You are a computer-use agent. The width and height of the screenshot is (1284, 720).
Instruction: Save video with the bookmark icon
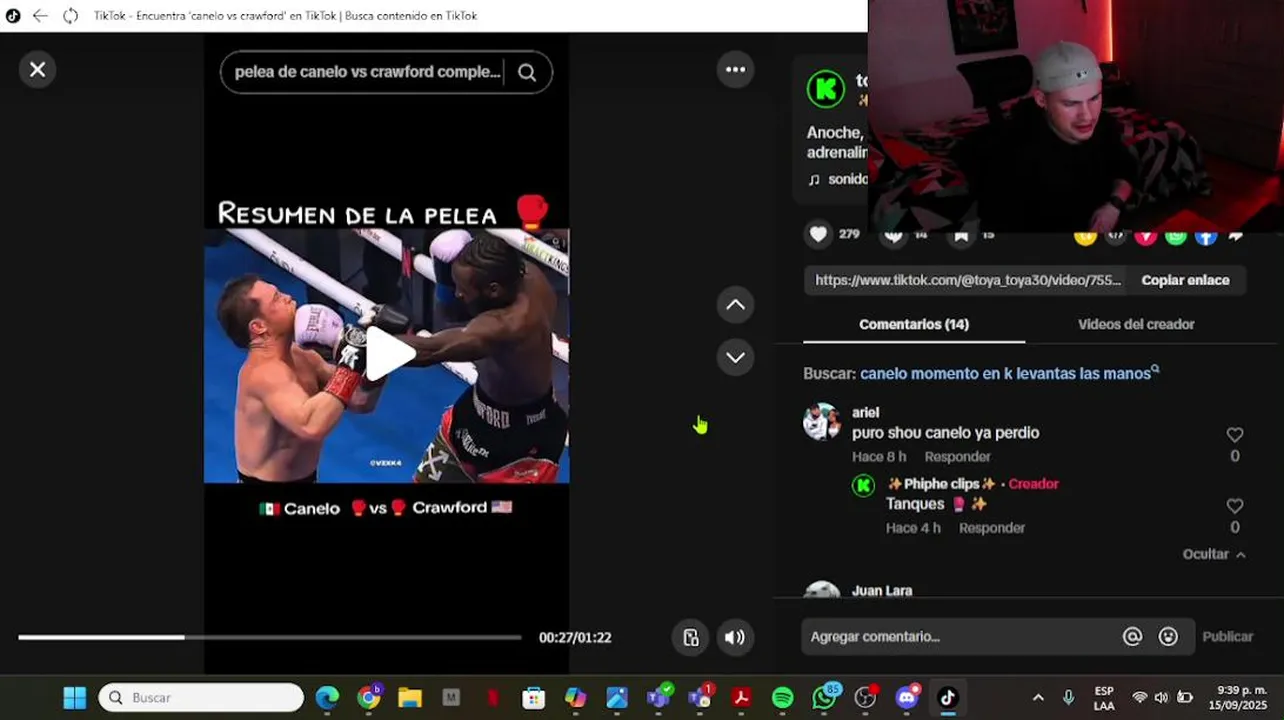click(961, 235)
